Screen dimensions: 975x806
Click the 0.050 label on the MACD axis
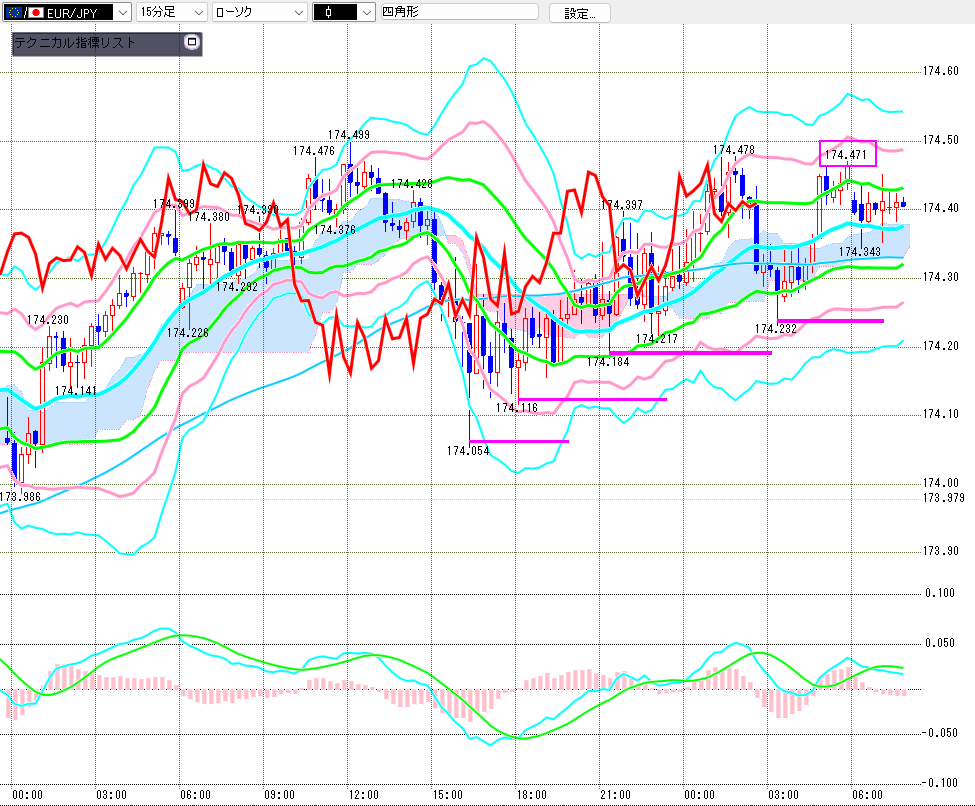point(940,643)
